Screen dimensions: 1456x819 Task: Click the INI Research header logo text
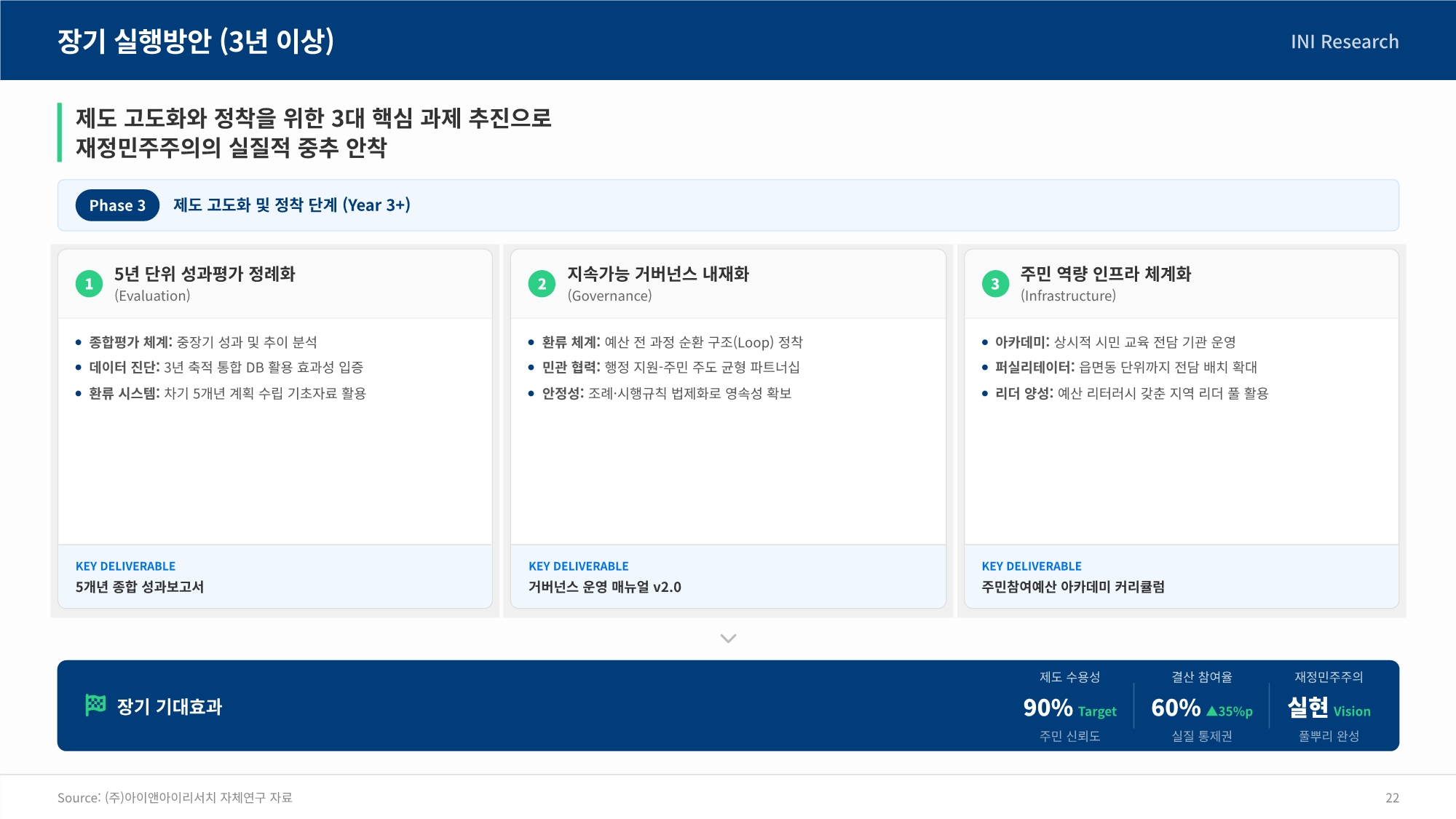[x=1344, y=41]
